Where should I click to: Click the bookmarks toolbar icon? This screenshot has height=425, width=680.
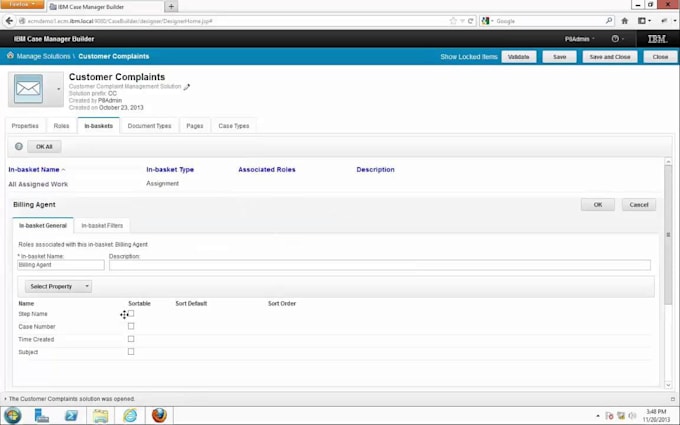[644, 20]
